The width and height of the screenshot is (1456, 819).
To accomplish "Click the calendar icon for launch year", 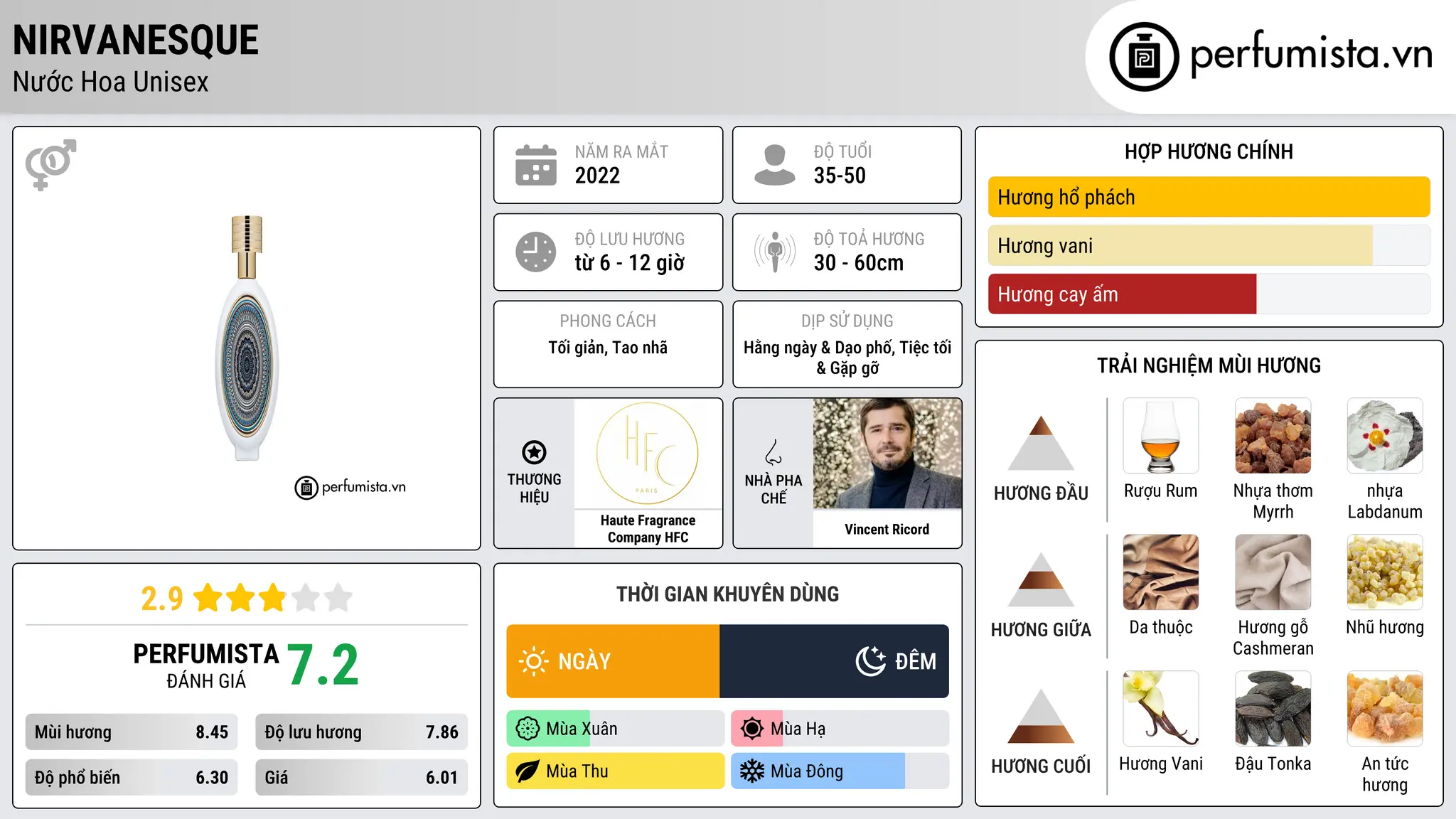I will tap(536, 165).
